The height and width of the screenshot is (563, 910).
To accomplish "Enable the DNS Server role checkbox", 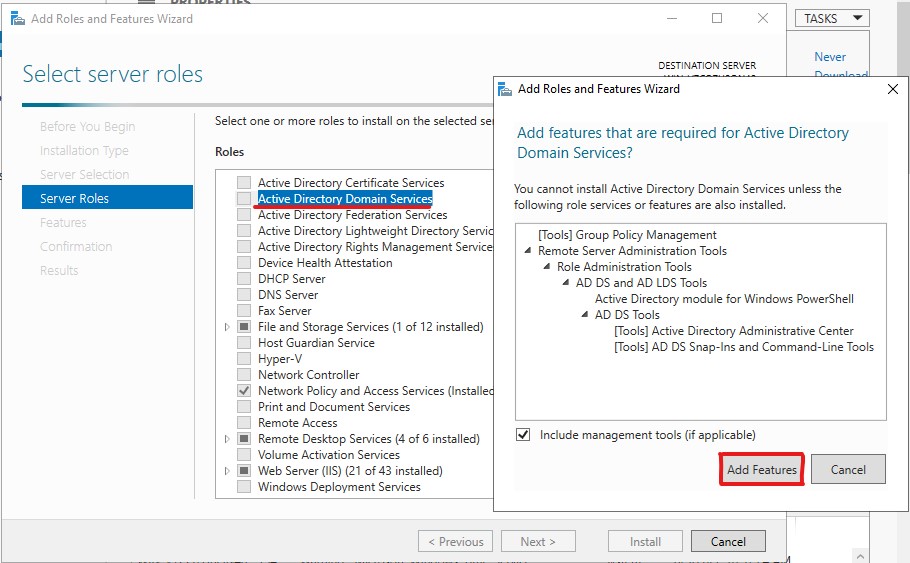I will [244, 294].
